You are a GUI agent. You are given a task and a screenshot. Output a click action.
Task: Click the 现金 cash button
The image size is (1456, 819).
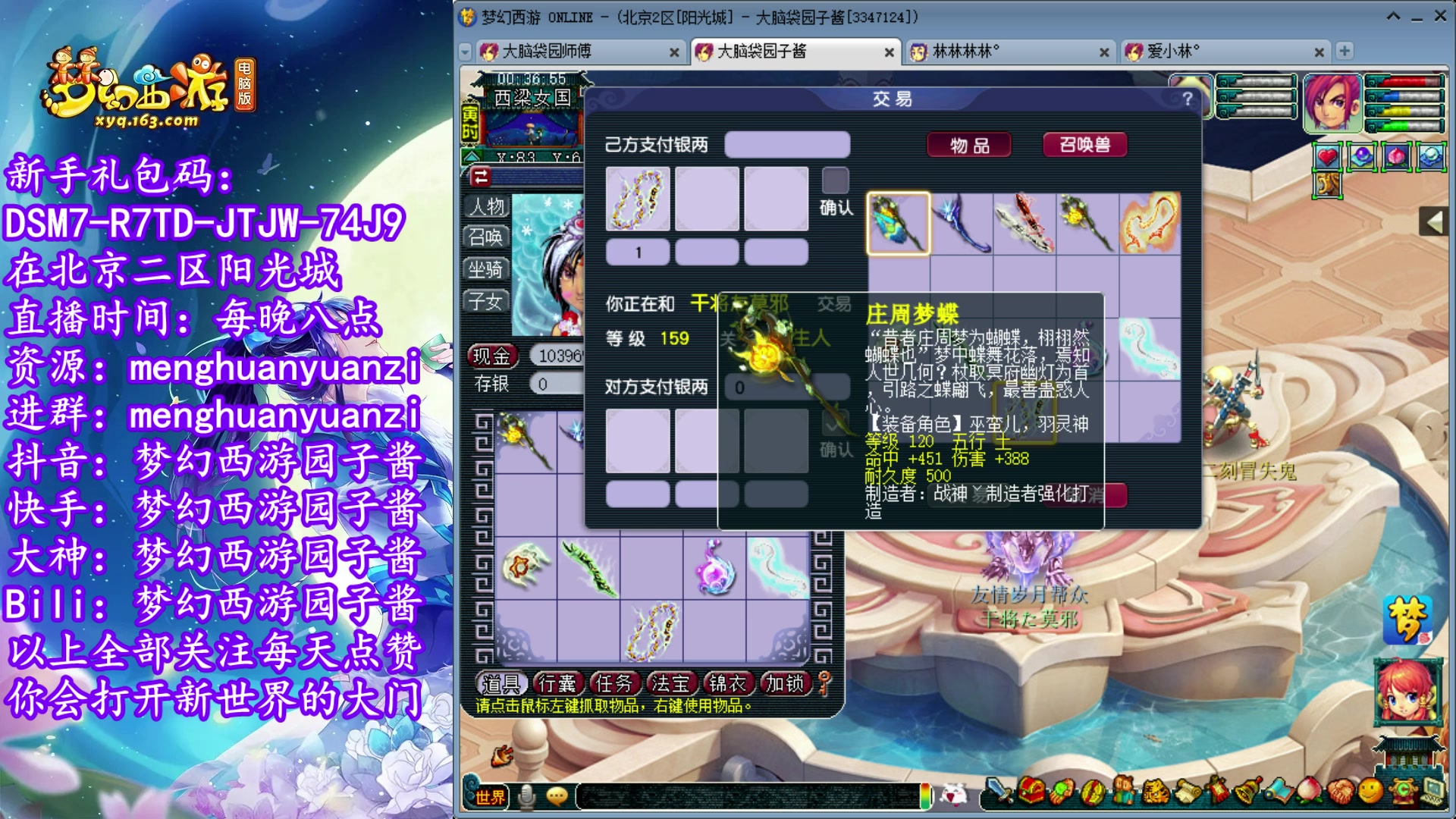(x=492, y=356)
